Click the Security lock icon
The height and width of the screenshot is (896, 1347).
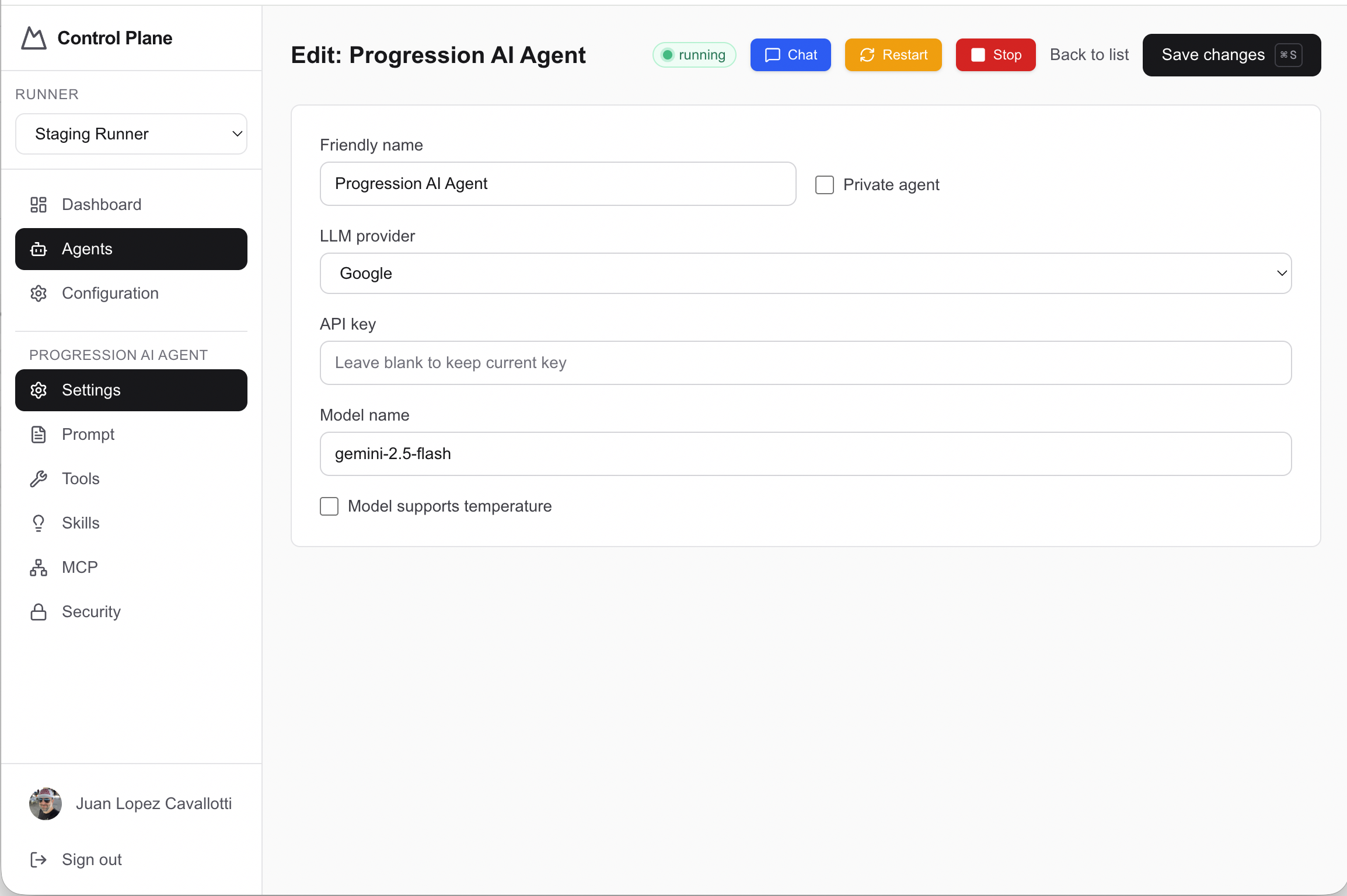39,612
